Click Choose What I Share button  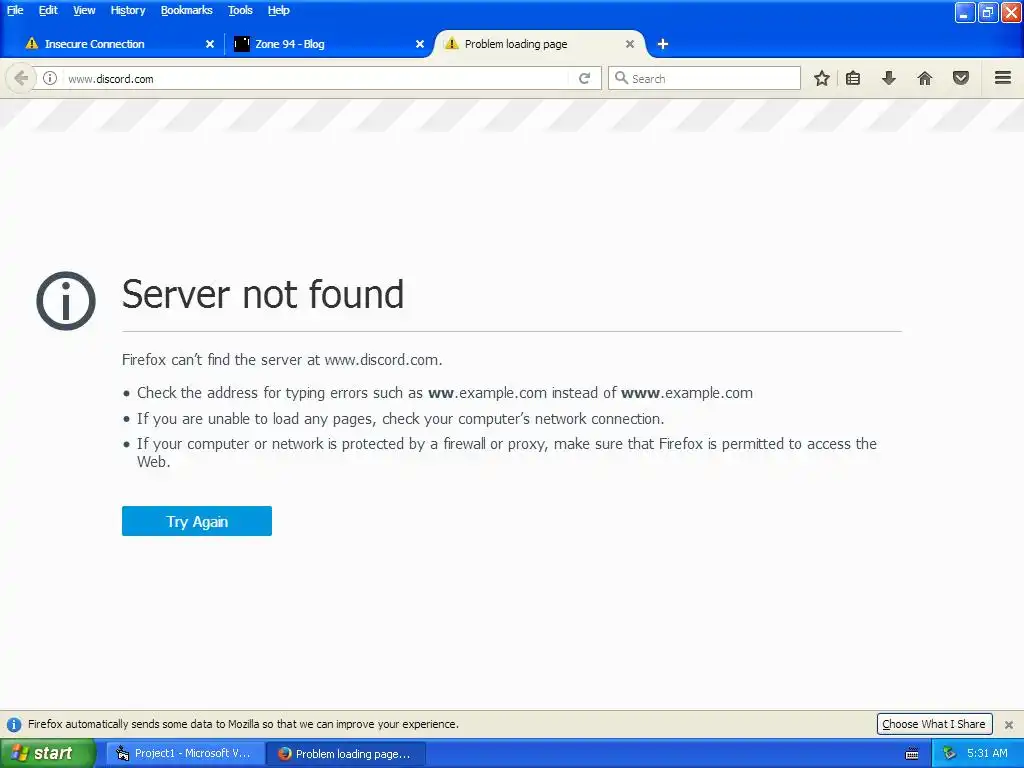(934, 724)
